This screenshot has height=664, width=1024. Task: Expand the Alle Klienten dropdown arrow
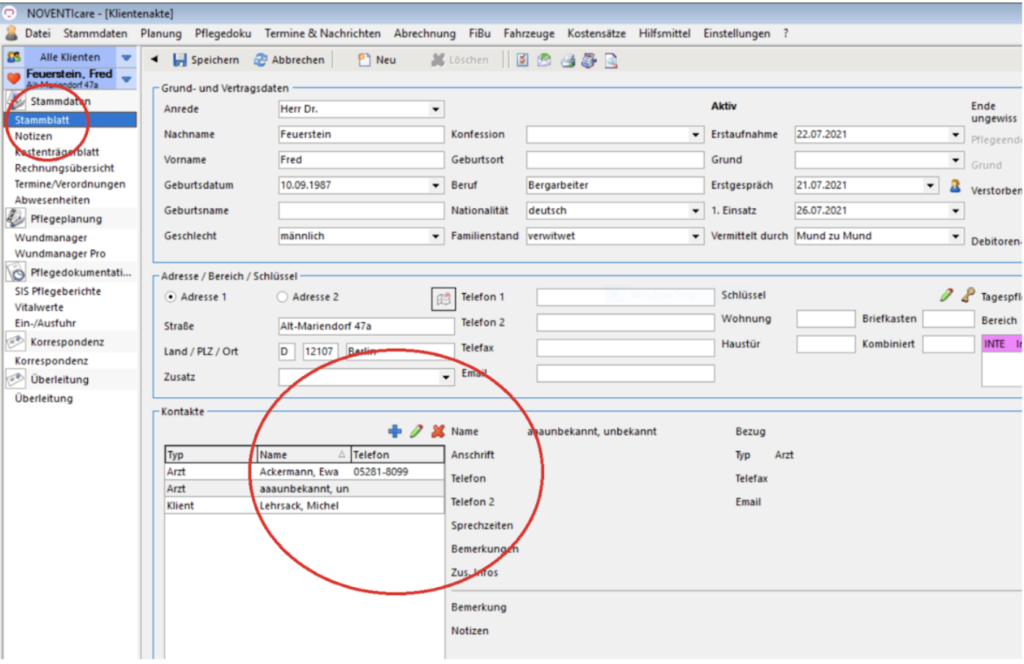pos(127,57)
